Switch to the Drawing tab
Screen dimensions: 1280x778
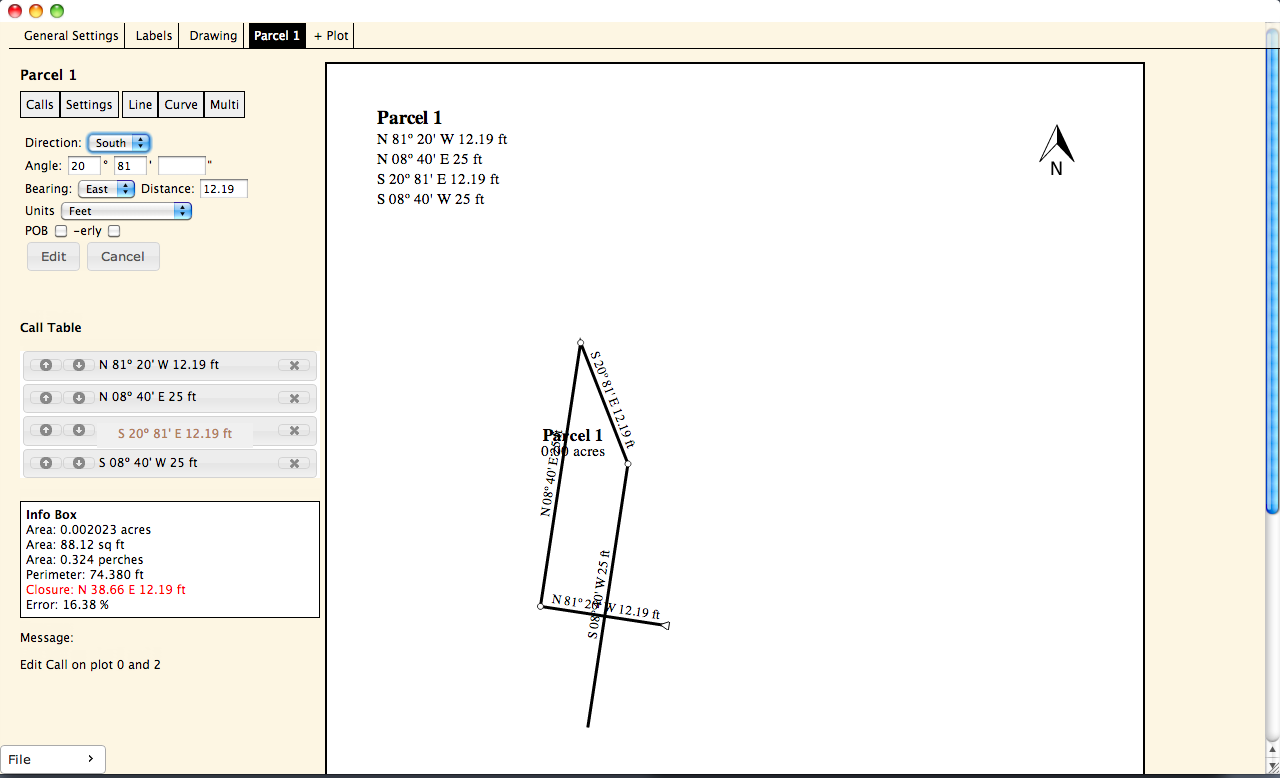pos(211,35)
